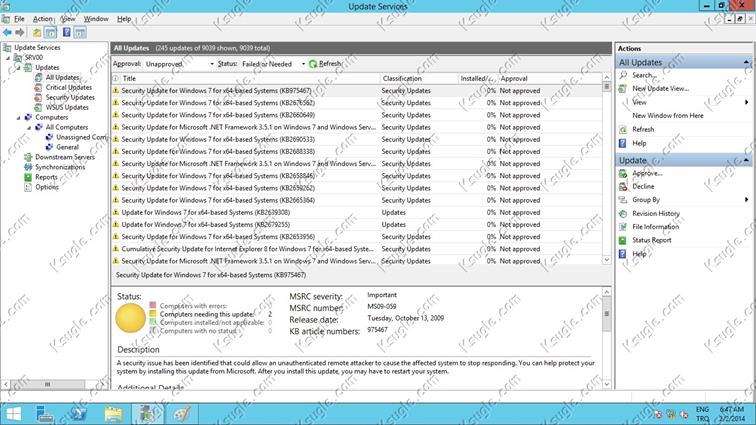This screenshot has height=425, width=756.
Task: Select Critical Updates in tree
Action: click(x=68, y=87)
